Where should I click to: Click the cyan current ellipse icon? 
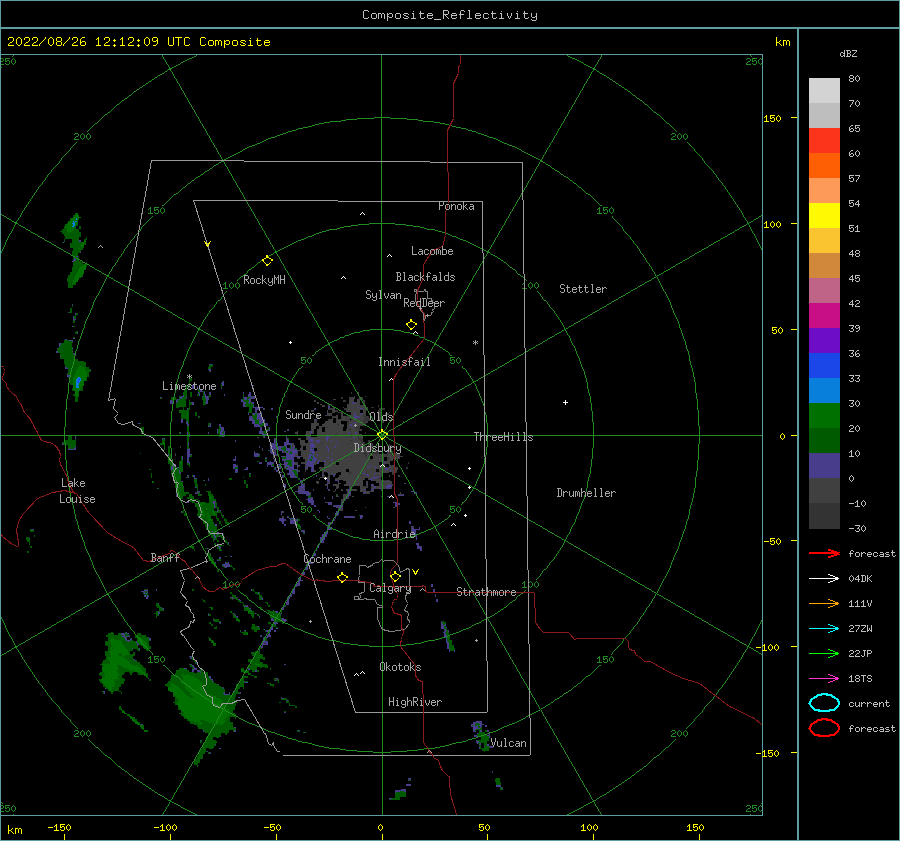(824, 703)
